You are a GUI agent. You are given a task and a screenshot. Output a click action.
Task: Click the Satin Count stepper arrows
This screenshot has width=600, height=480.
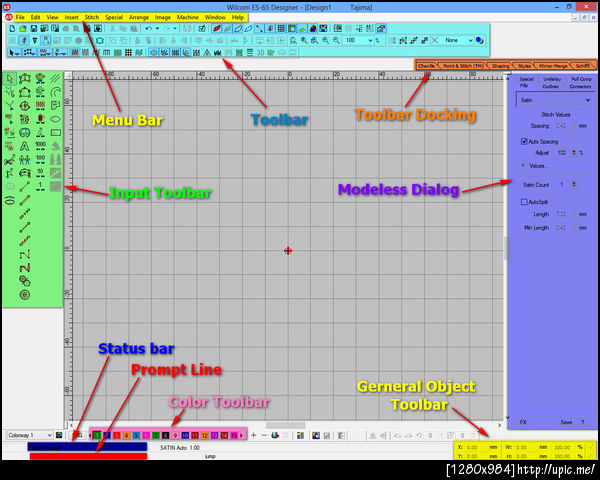click(x=574, y=184)
